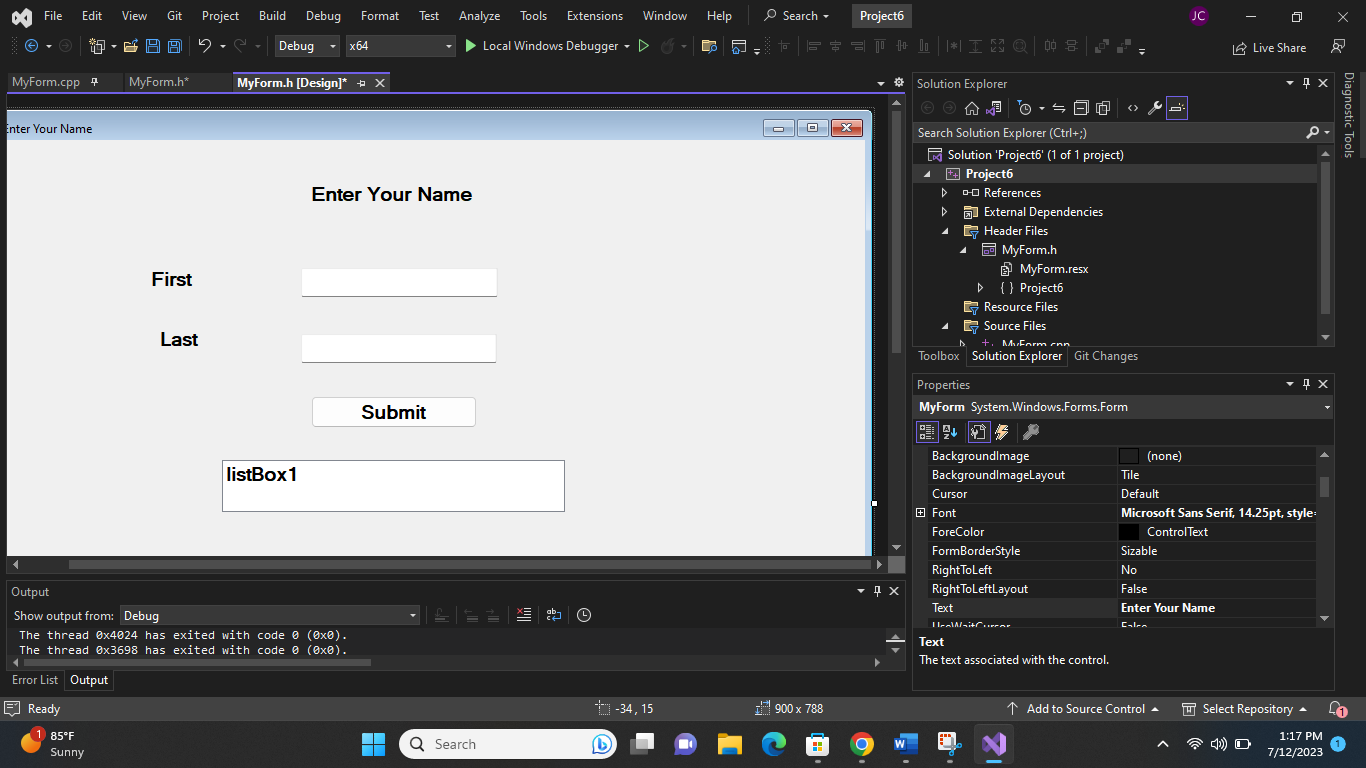Viewport: 1366px width, 768px height.
Task: Open the Debug configuration dropdown
Action: pos(333,45)
